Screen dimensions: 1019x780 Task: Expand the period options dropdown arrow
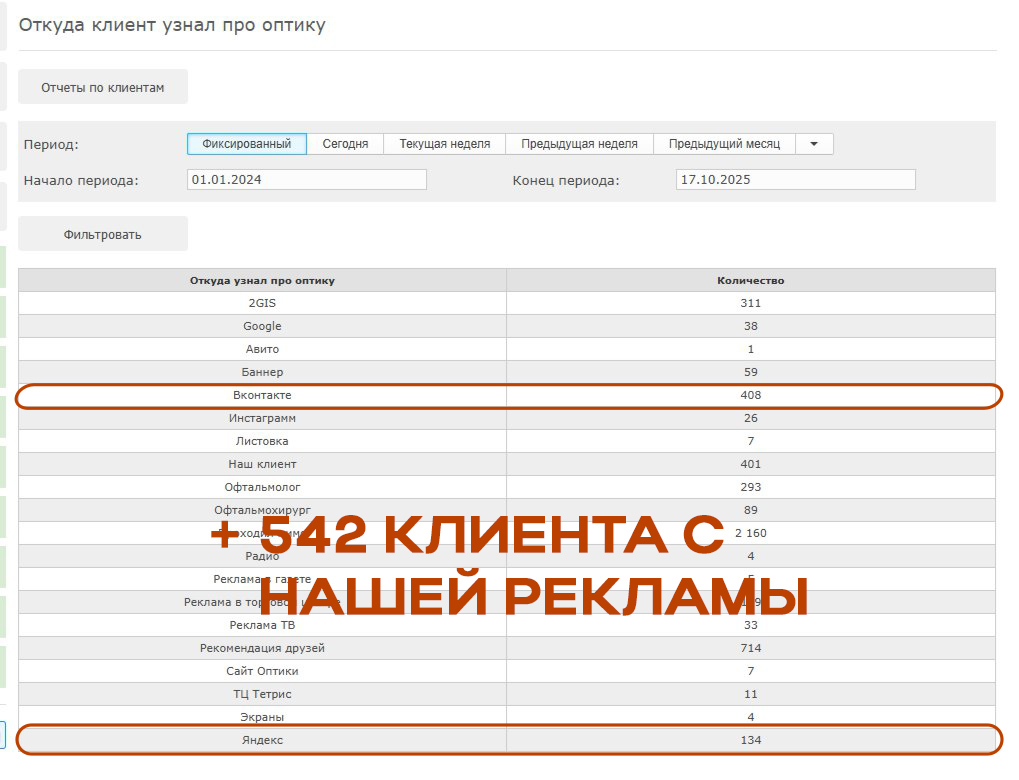click(814, 144)
